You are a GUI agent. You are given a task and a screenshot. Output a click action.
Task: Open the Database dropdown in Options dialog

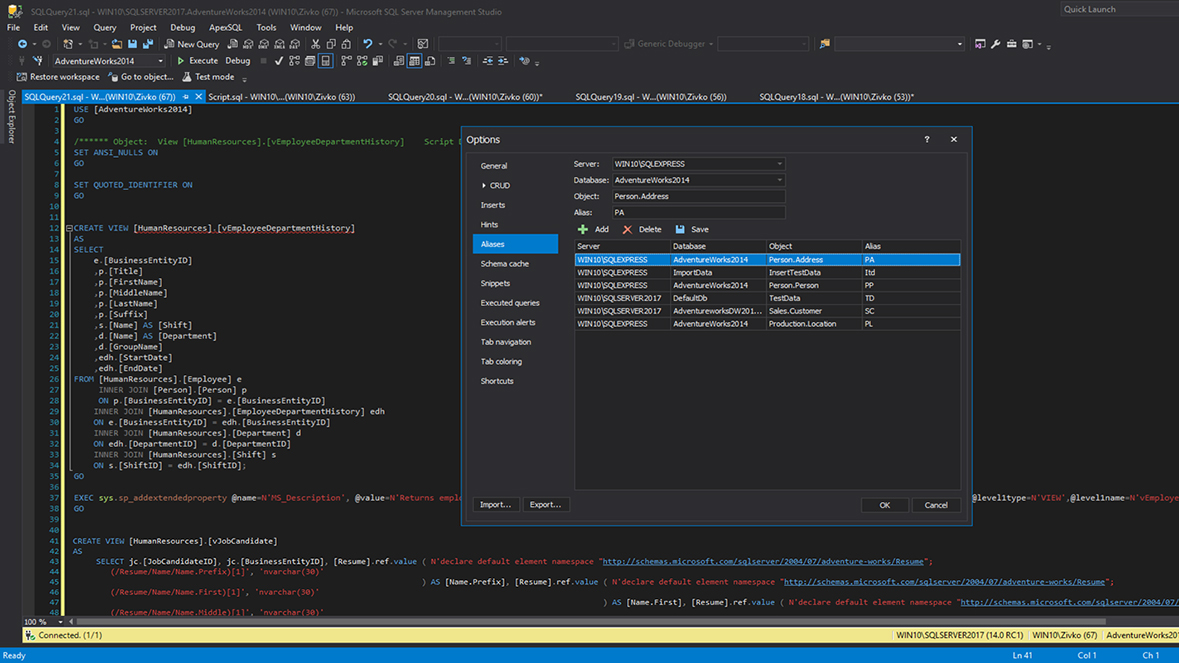point(779,180)
